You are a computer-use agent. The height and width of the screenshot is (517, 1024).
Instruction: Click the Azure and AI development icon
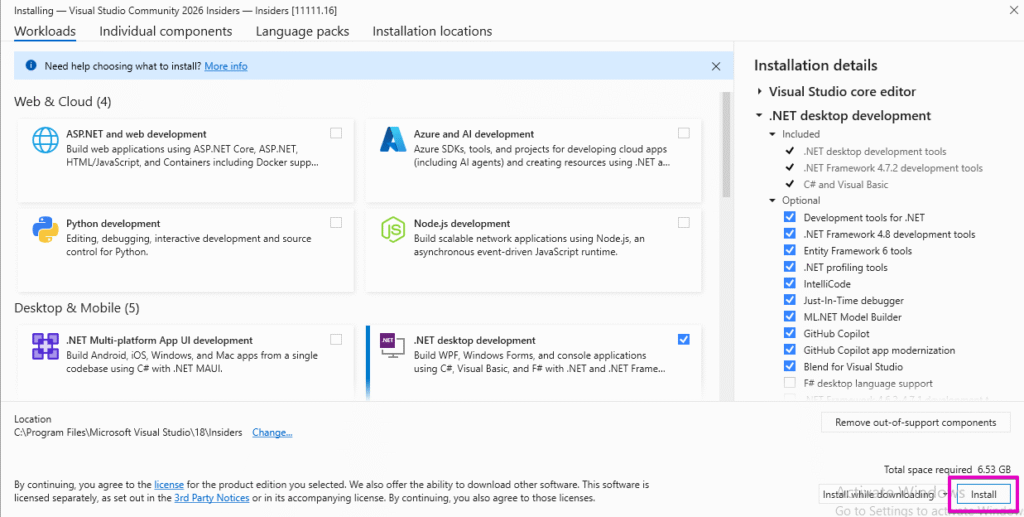391,141
